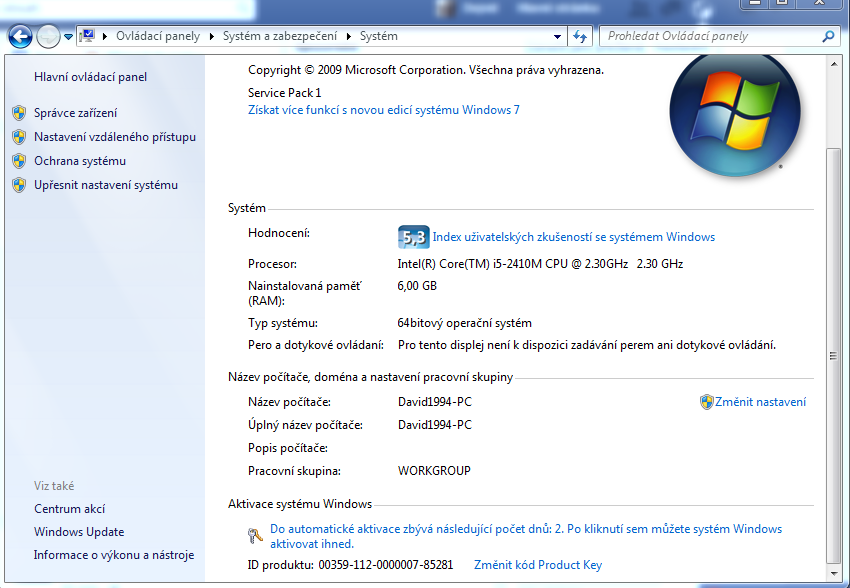This screenshot has width=850, height=588.
Task: Open Získat více funkcí s novou edicí link
Action: (x=384, y=110)
